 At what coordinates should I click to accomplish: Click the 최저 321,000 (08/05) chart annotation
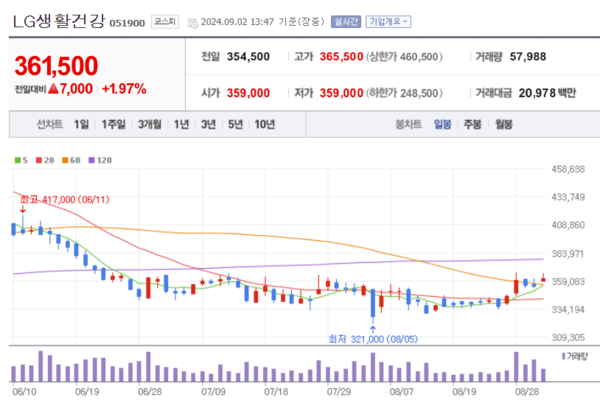373,339
